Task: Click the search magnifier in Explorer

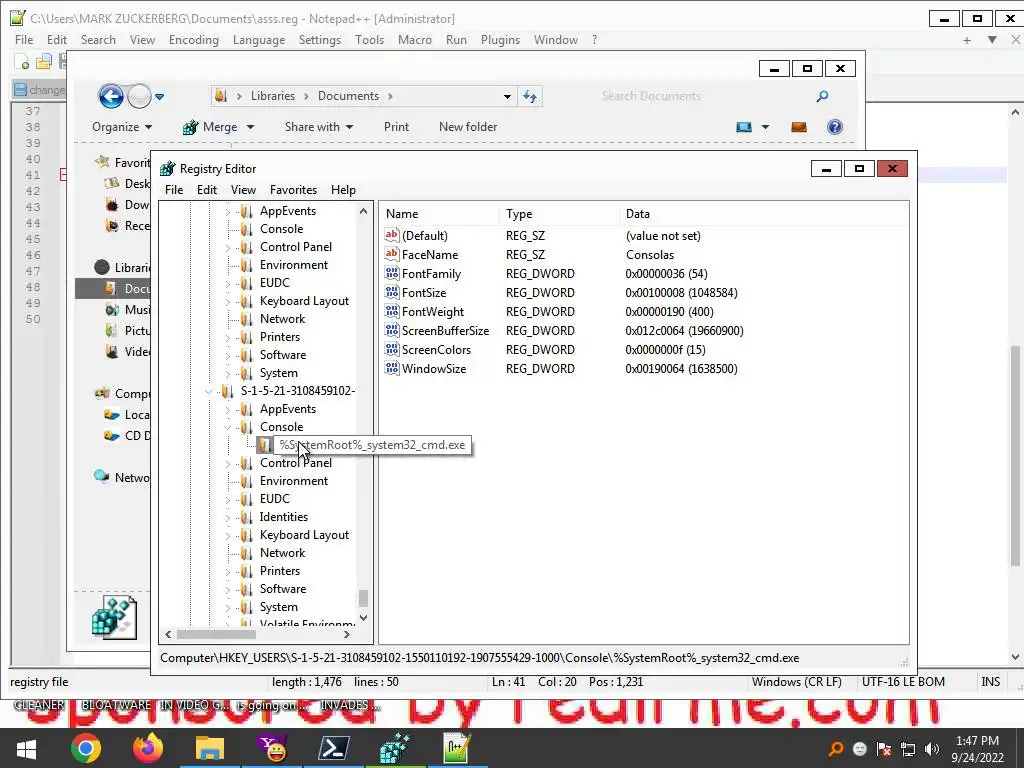Action: tap(822, 96)
